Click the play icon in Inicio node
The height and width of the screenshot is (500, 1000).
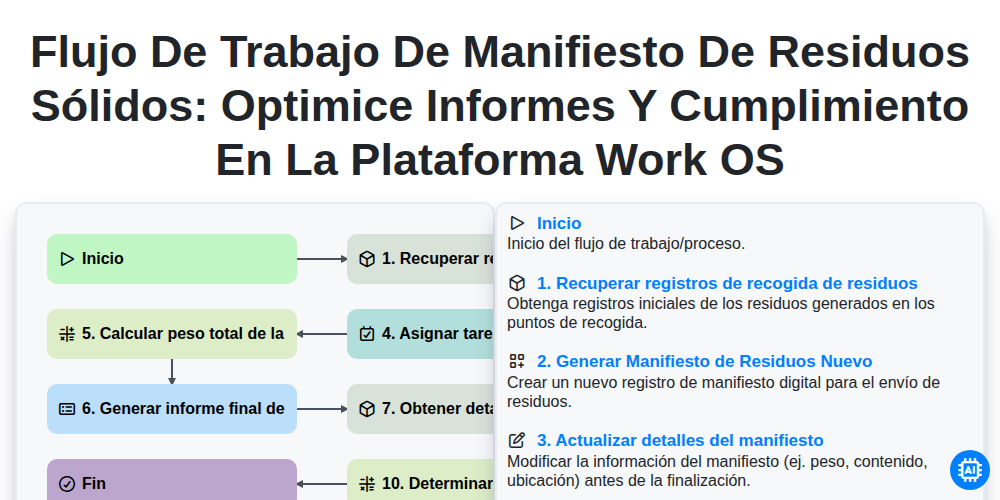pyautogui.click(x=67, y=259)
